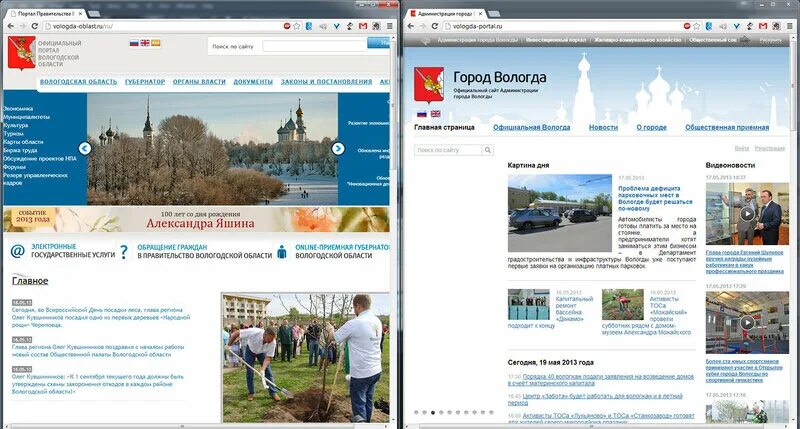Click the Город Вологда coat of arms

click(x=429, y=85)
